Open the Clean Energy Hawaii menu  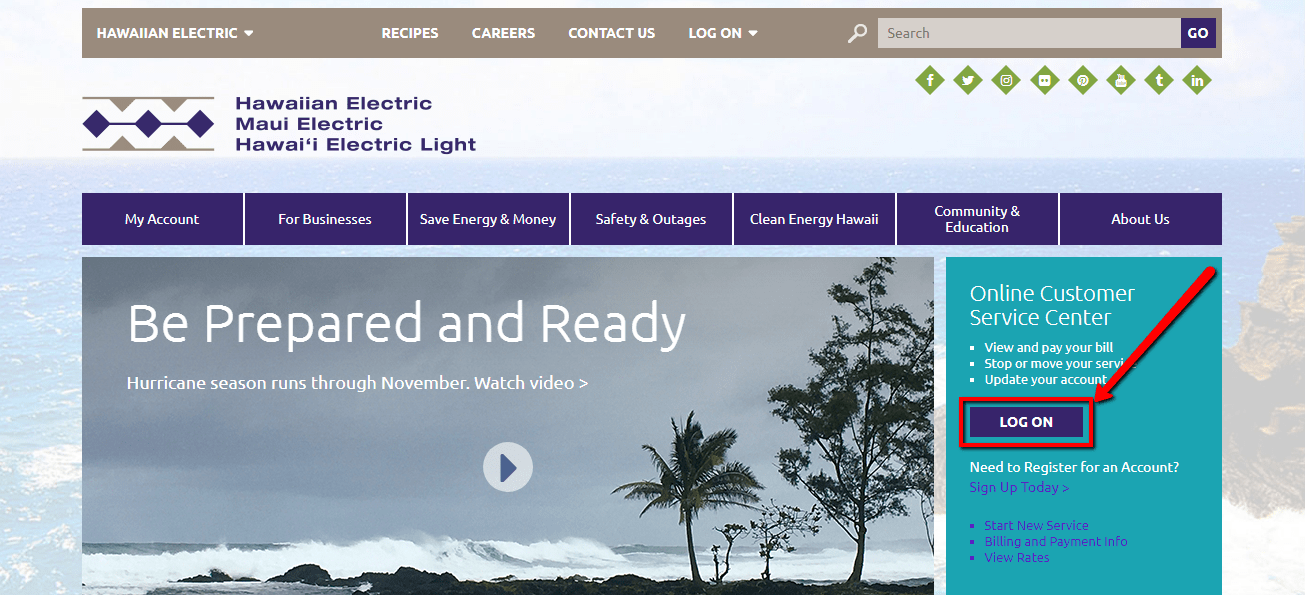(x=814, y=219)
